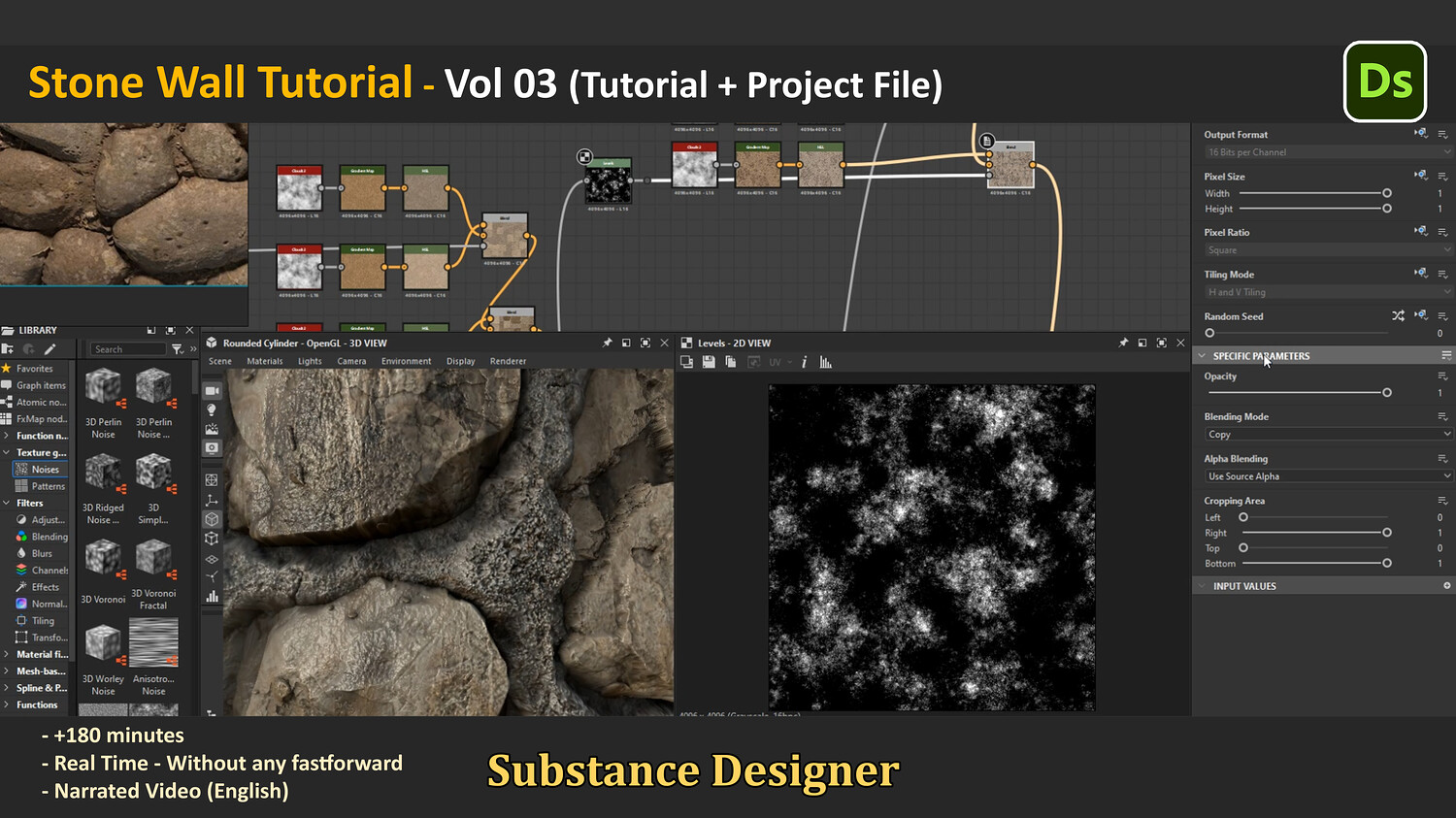The height and width of the screenshot is (818, 1456).
Task: Open the Blending Mode dropdown showing Copy
Action: (1328, 435)
